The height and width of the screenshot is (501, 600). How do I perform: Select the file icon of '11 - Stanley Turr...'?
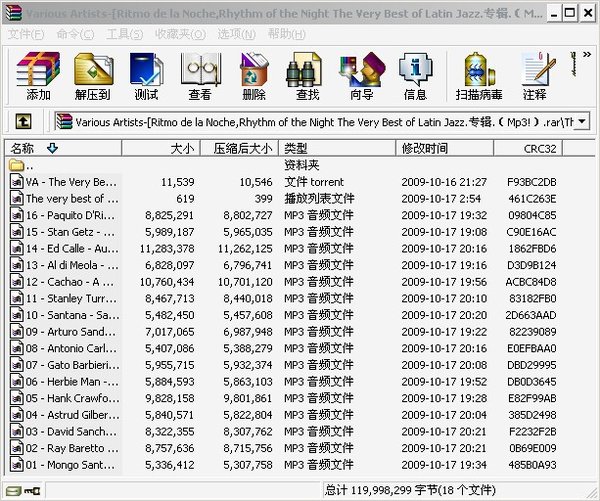[x=16, y=298]
